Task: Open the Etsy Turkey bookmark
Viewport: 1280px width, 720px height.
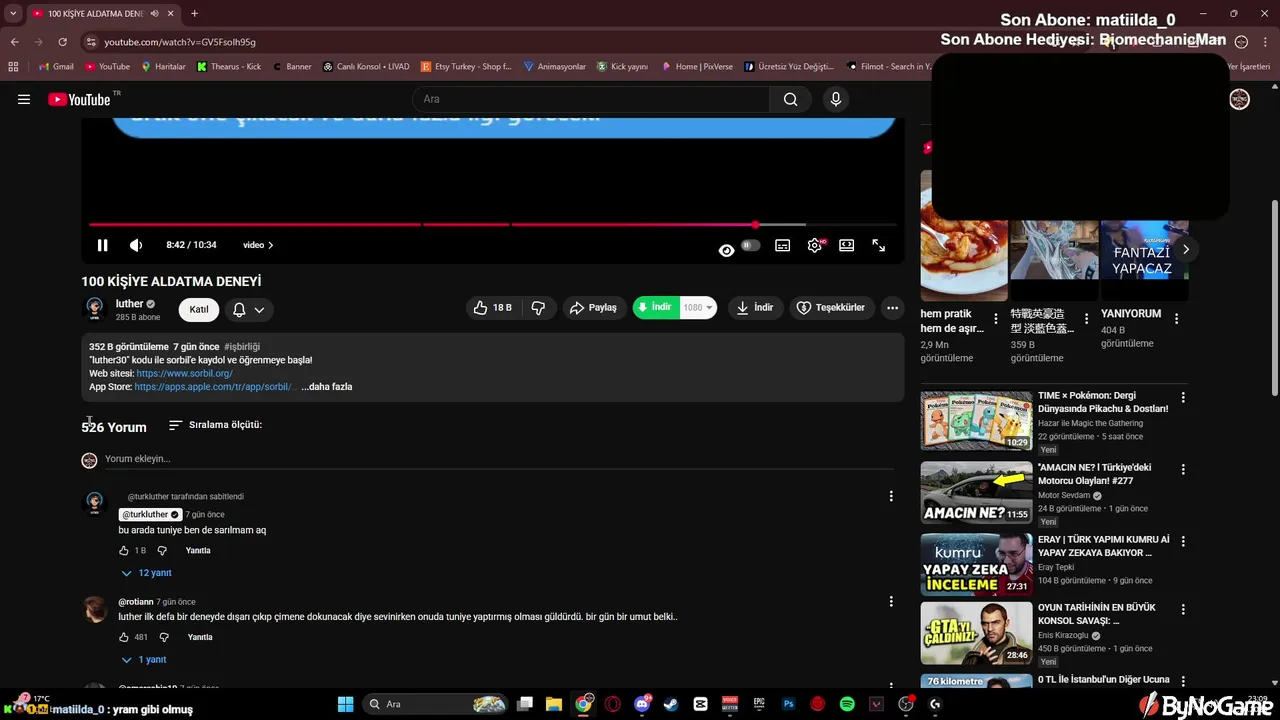Action: coord(466,67)
